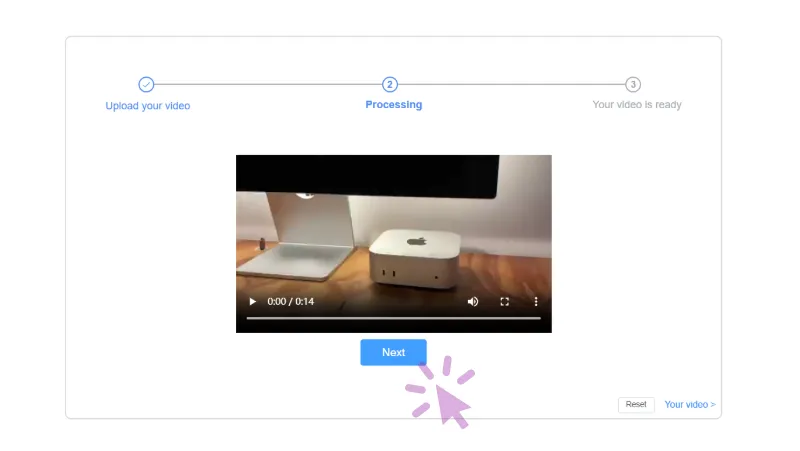Click step 2 circle for Processing
800x451 pixels.
390,84
